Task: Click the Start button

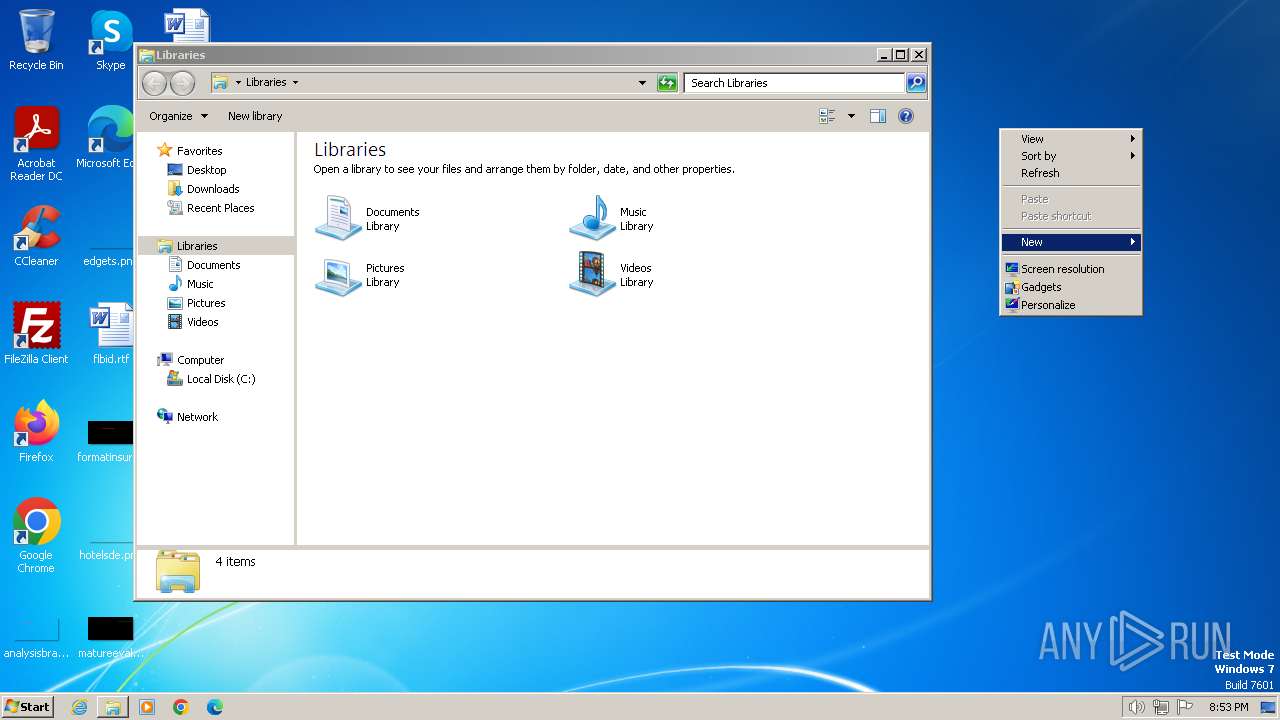Action: pyautogui.click(x=27, y=706)
